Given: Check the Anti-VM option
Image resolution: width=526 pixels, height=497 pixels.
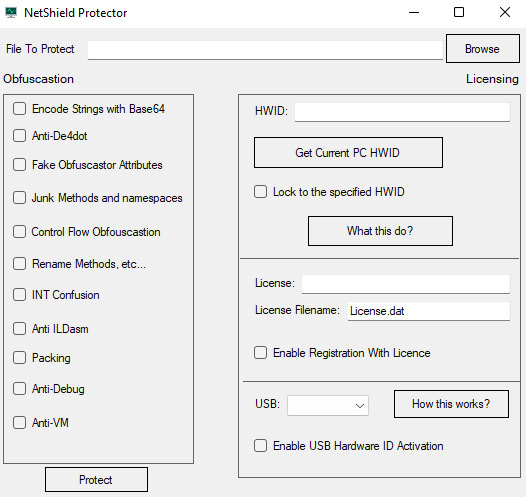Looking at the screenshot, I should click(x=19, y=423).
